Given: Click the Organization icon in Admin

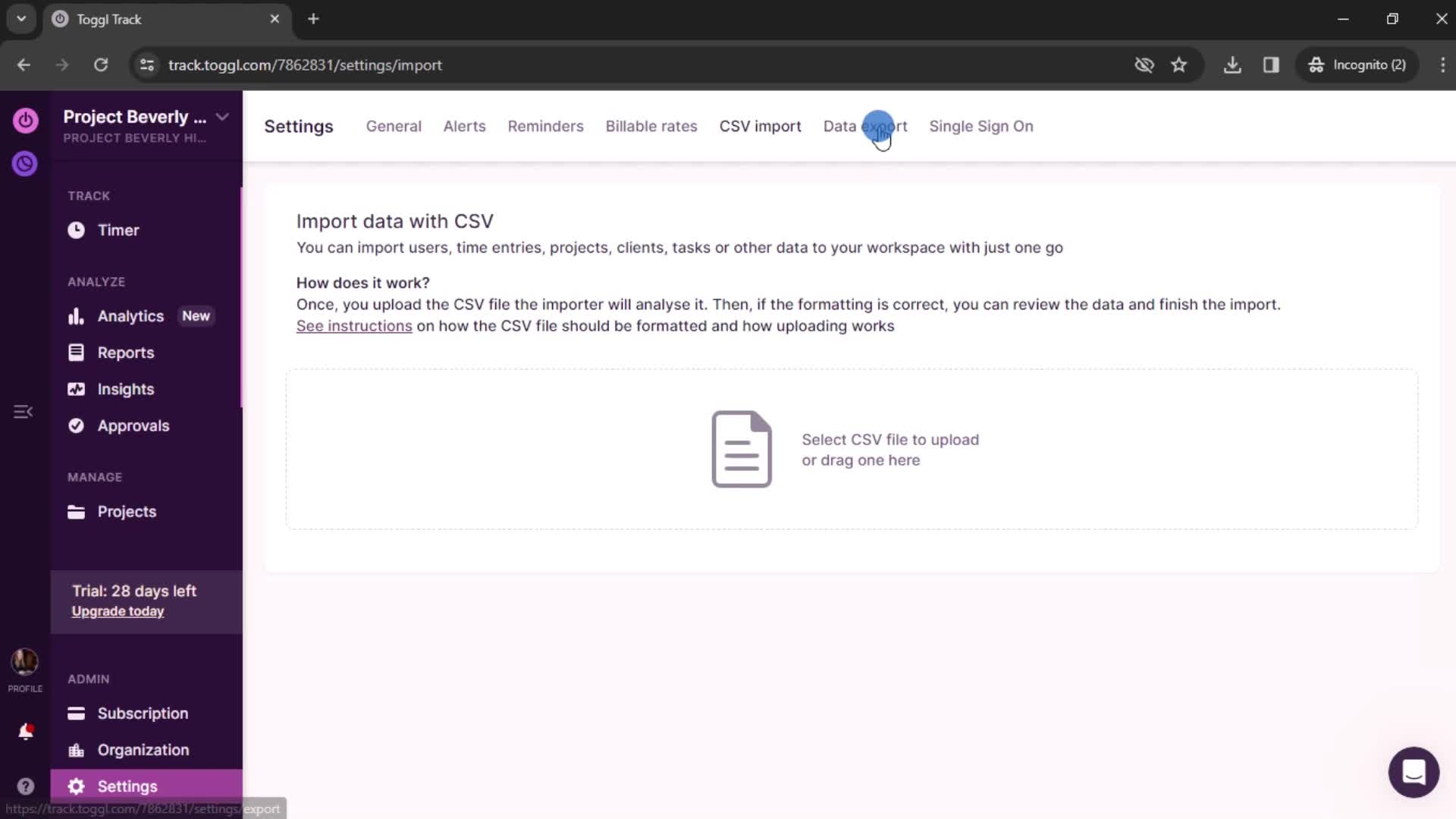Looking at the screenshot, I should 75,749.
